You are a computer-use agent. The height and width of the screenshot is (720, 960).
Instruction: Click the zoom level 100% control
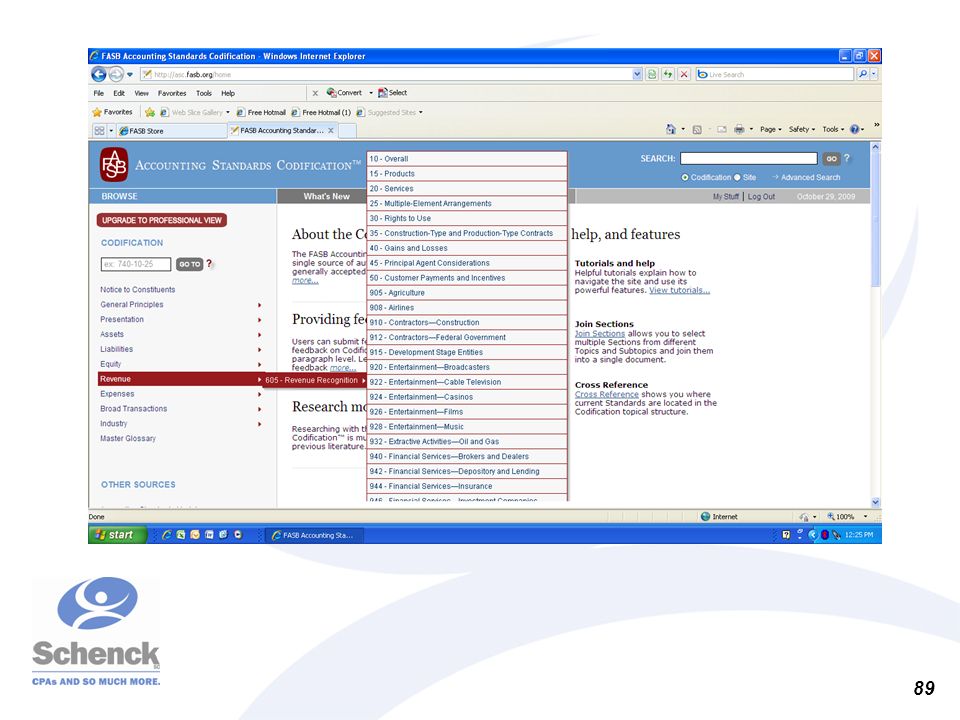point(847,517)
